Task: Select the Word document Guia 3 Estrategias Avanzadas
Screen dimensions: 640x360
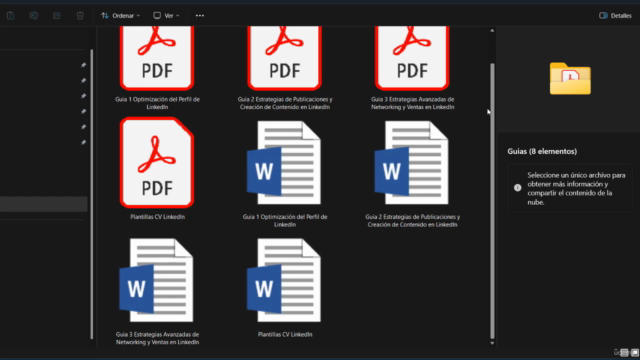Action: pyautogui.click(x=157, y=291)
